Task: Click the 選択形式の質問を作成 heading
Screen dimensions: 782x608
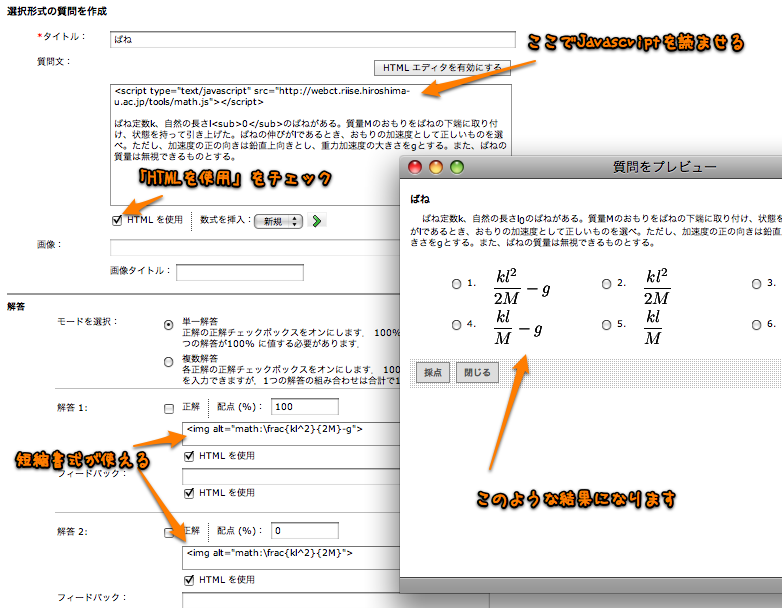Action: (57, 11)
